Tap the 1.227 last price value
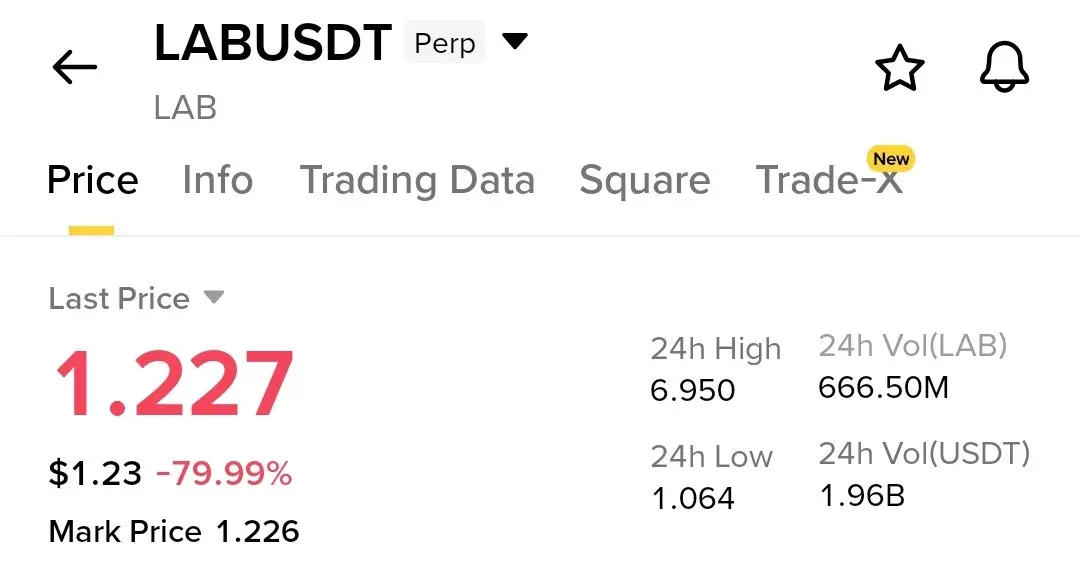Screen dimensions: 1080x588 (174, 384)
